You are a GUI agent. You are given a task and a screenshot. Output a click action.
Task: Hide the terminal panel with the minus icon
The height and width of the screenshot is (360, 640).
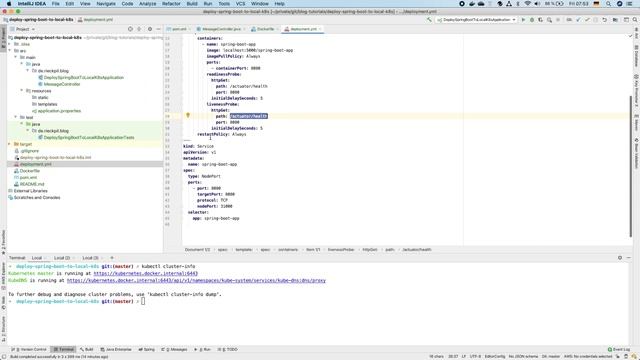point(629,258)
